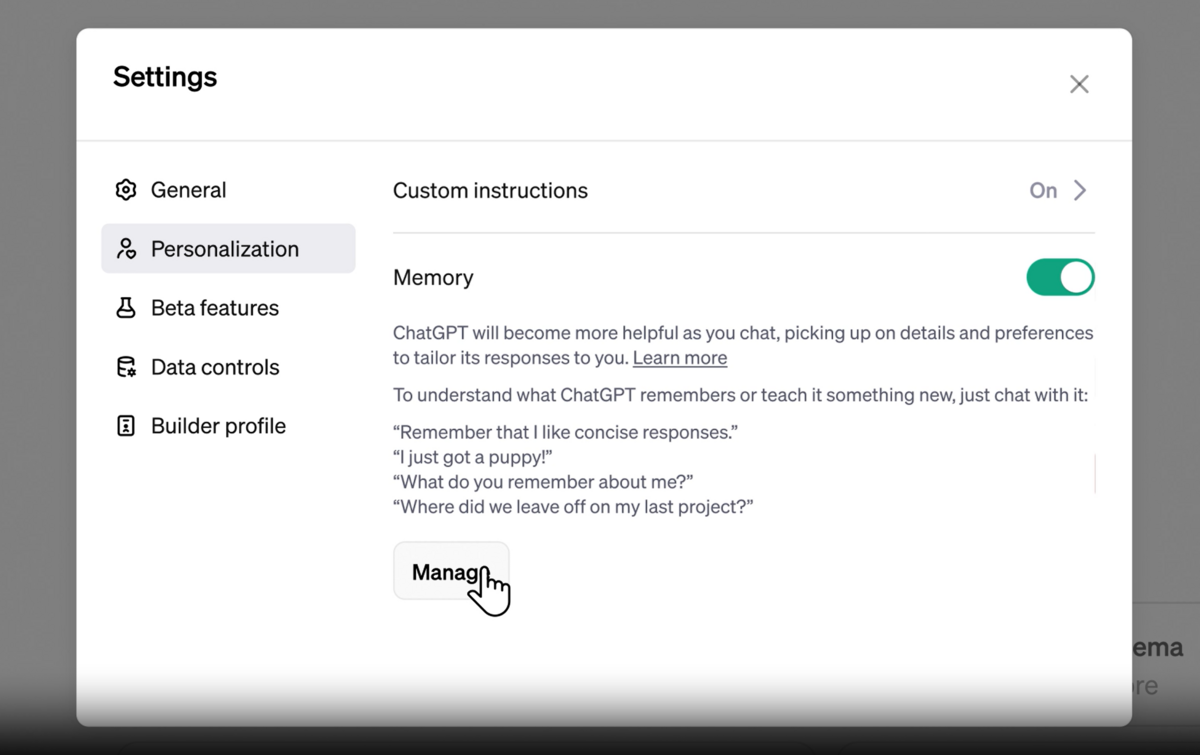
Task: Expand Custom instructions using the chevron arrow
Action: pos(1080,190)
